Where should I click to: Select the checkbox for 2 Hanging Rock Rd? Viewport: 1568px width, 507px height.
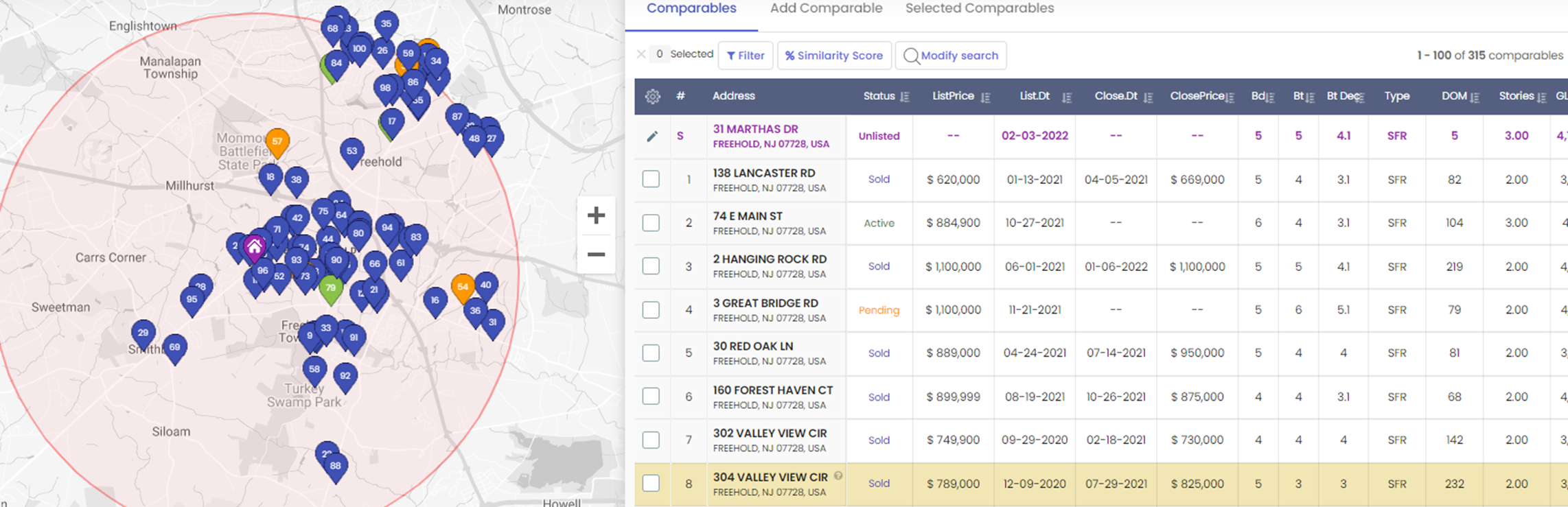(x=651, y=266)
